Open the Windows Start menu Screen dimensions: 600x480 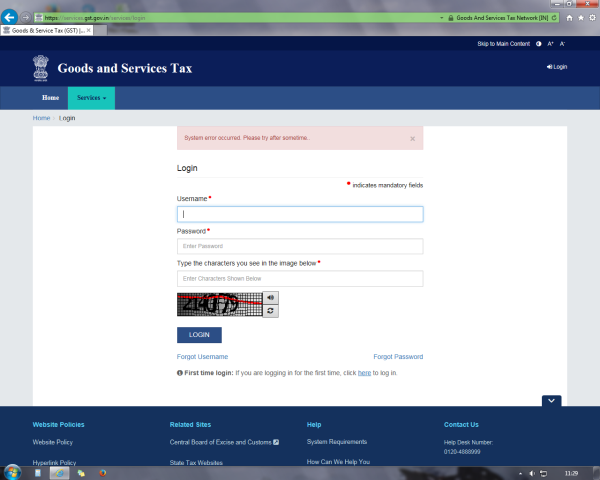(x=13, y=471)
